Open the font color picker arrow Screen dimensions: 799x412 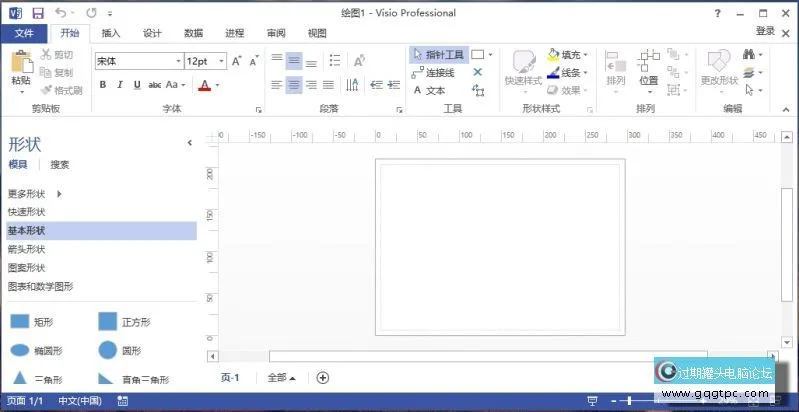point(217,86)
